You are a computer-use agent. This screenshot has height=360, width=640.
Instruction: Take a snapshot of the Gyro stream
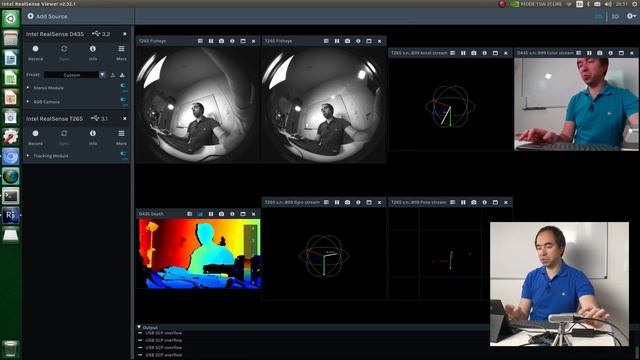[347, 202]
